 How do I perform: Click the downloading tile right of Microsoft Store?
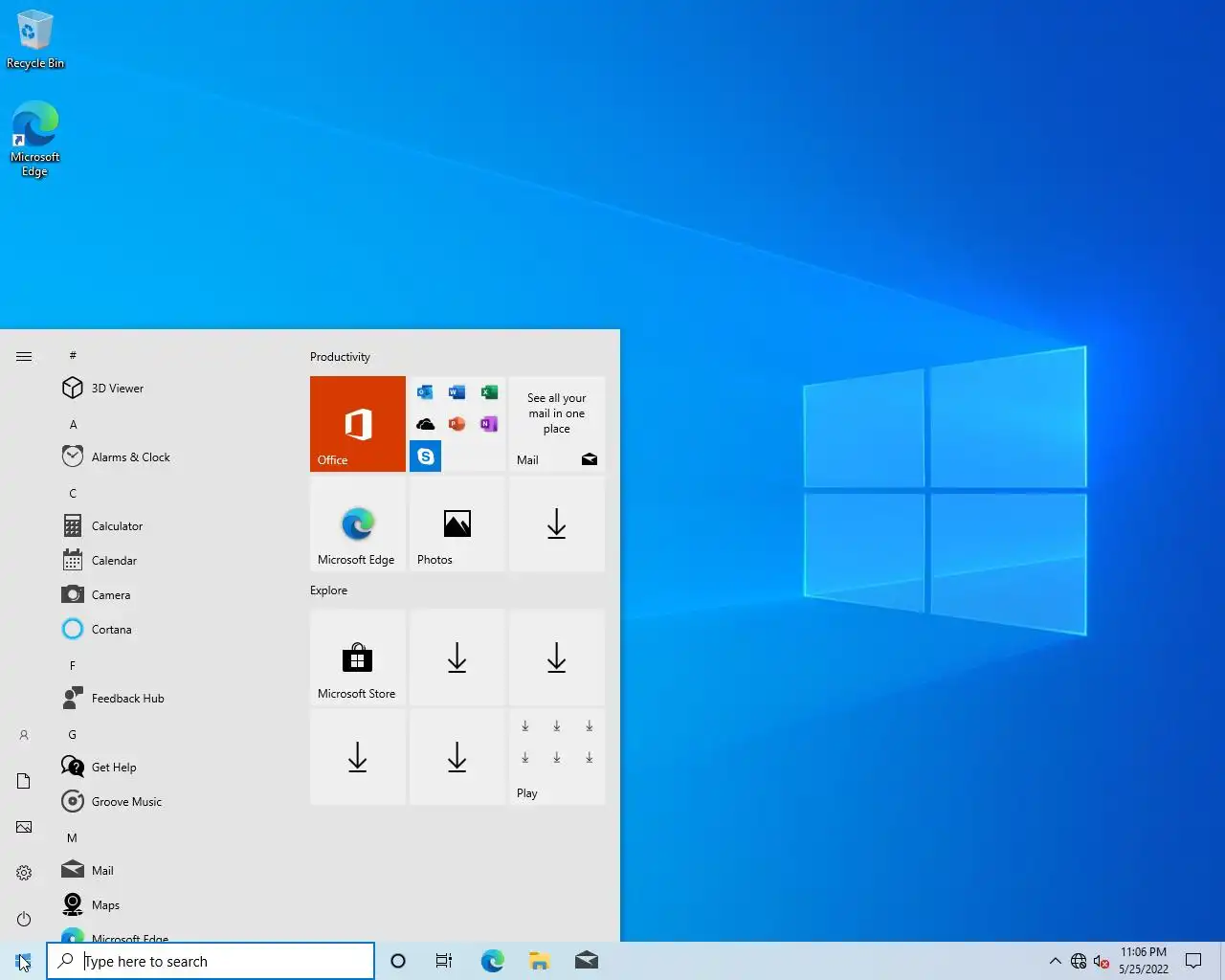(x=457, y=657)
